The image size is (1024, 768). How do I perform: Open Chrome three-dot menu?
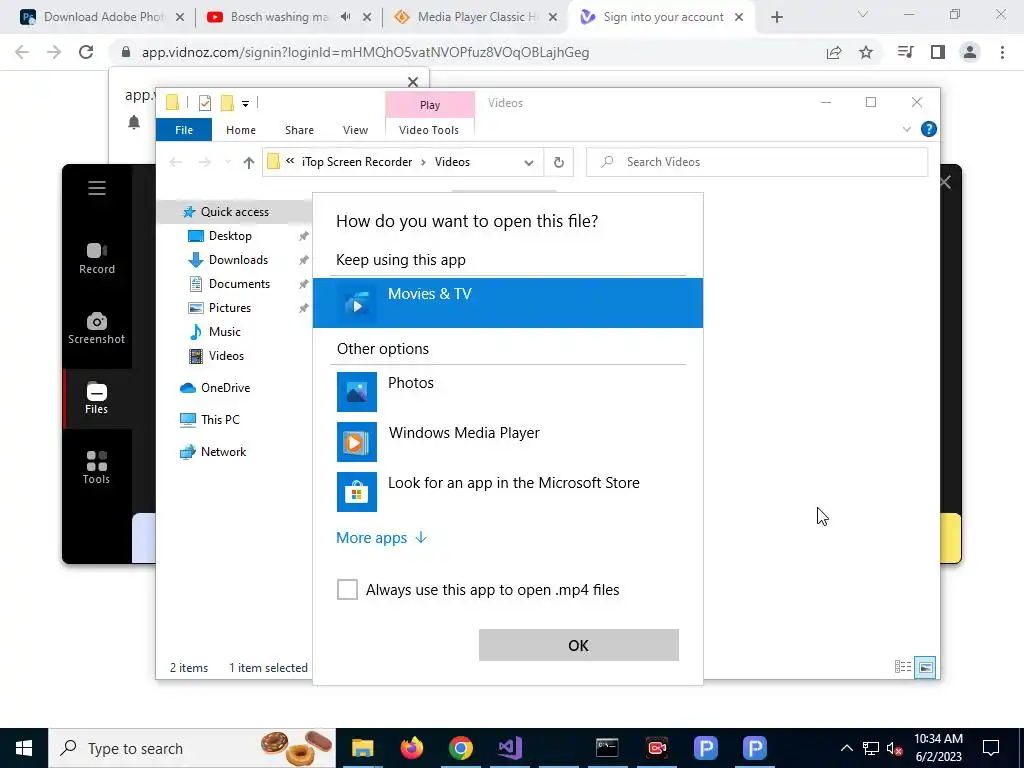click(x=1002, y=52)
